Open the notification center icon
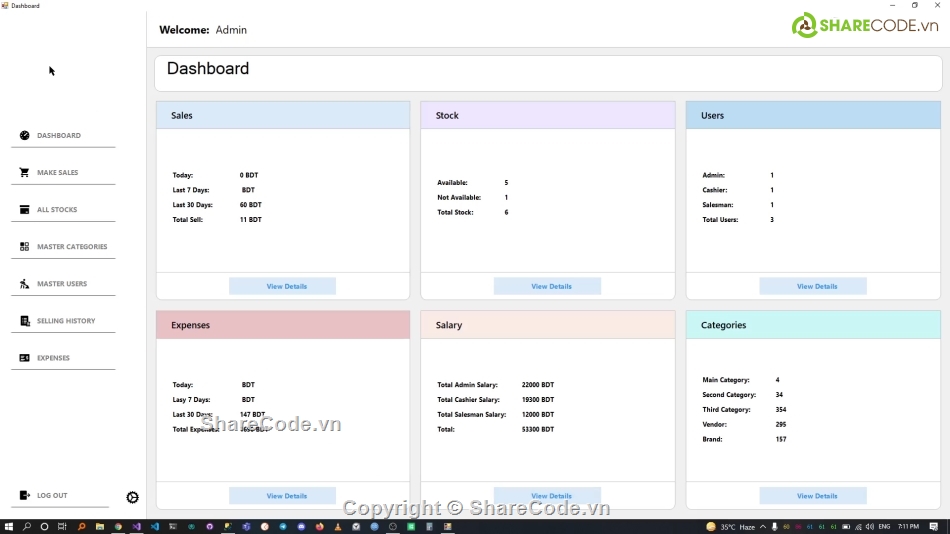This screenshot has width=950, height=534. [x=934, y=527]
